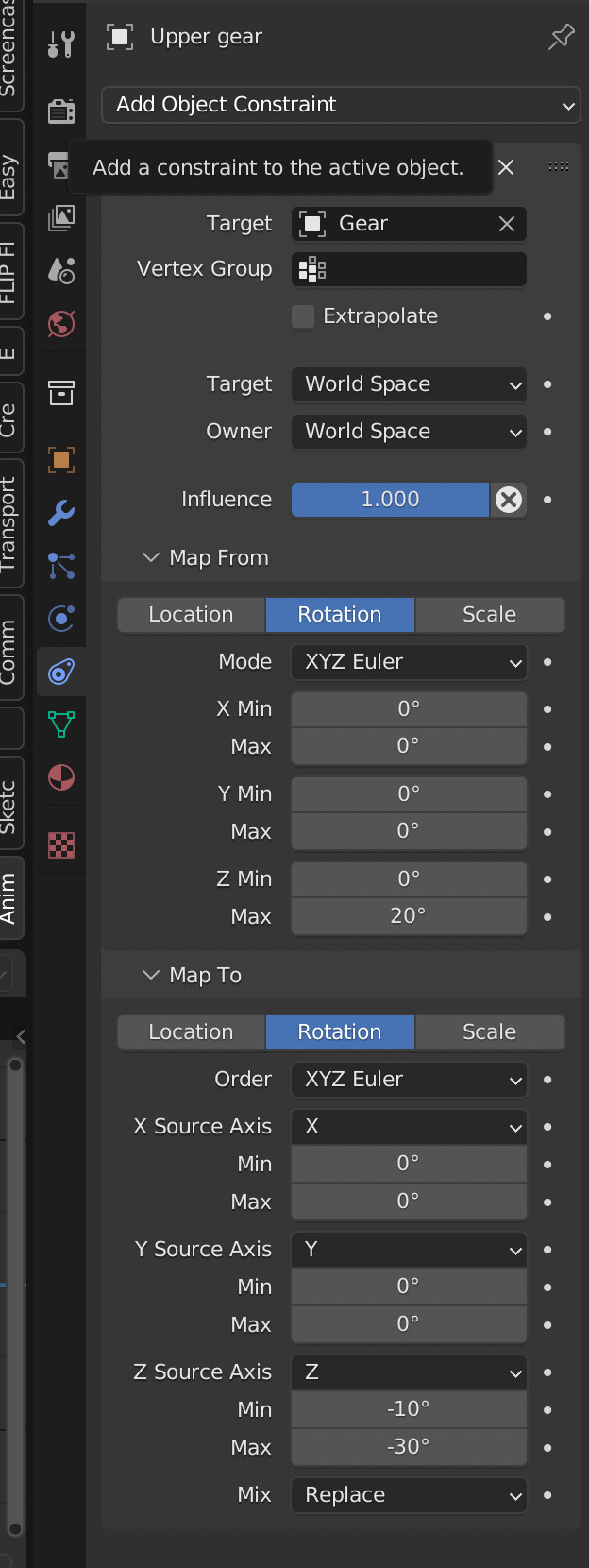Select the Modifier properties wrench icon
Screen dimensions: 589x1568
60,513
